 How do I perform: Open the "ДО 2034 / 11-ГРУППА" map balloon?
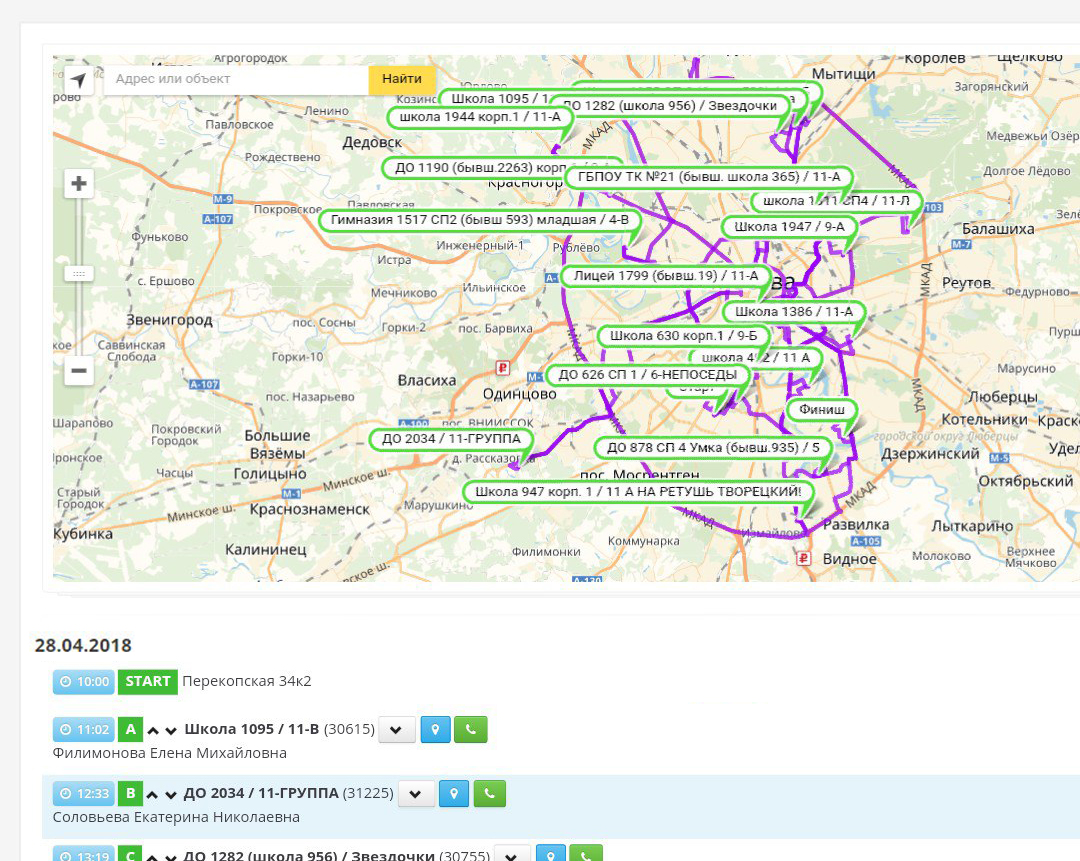tap(451, 439)
